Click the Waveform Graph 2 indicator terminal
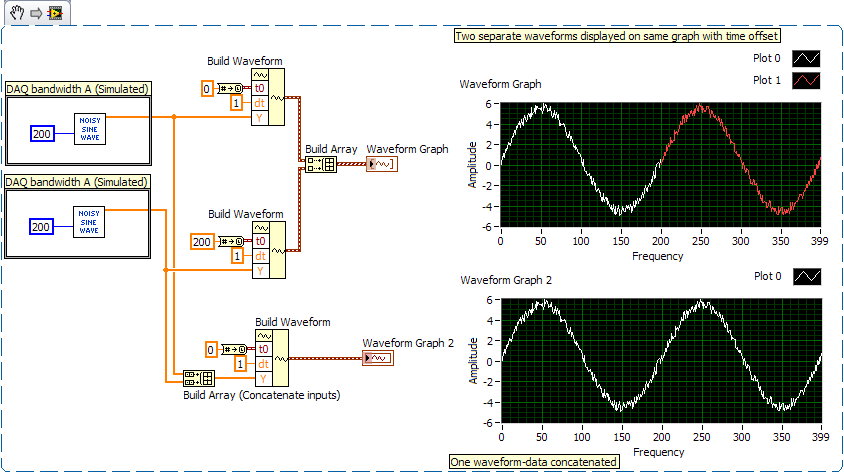Screen dimensions: 844x473 point(378,358)
